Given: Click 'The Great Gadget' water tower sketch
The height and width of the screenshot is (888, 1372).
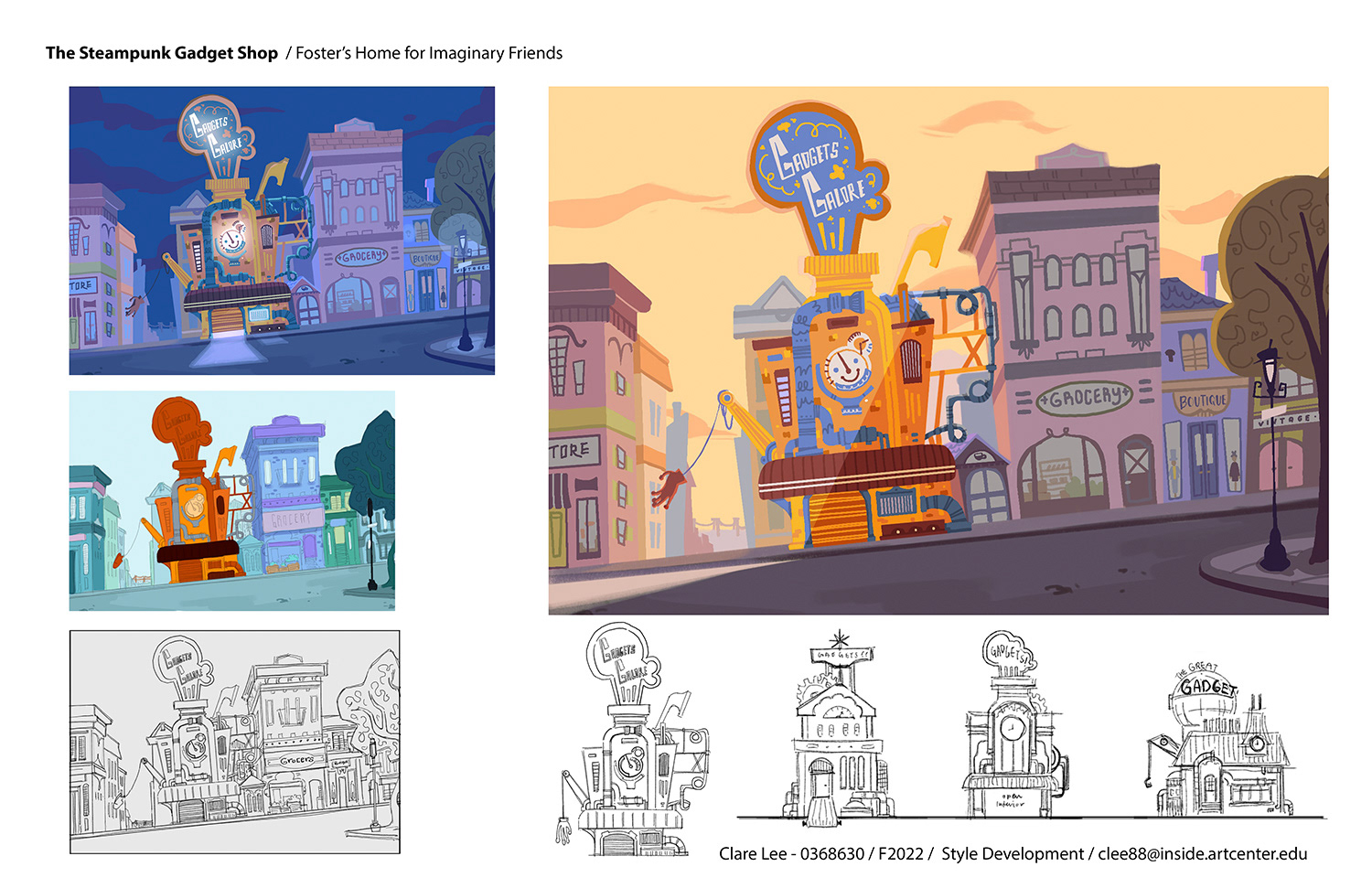Looking at the screenshot, I should (1219, 738).
